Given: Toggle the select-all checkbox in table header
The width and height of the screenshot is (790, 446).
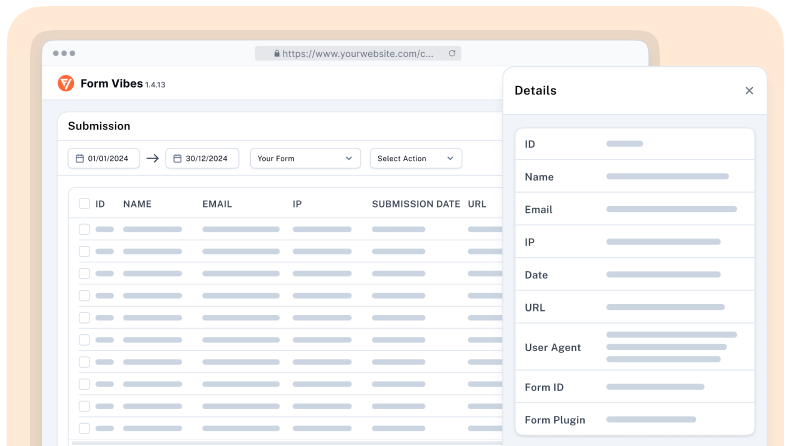Looking at the screenshot, I should 84,204.
